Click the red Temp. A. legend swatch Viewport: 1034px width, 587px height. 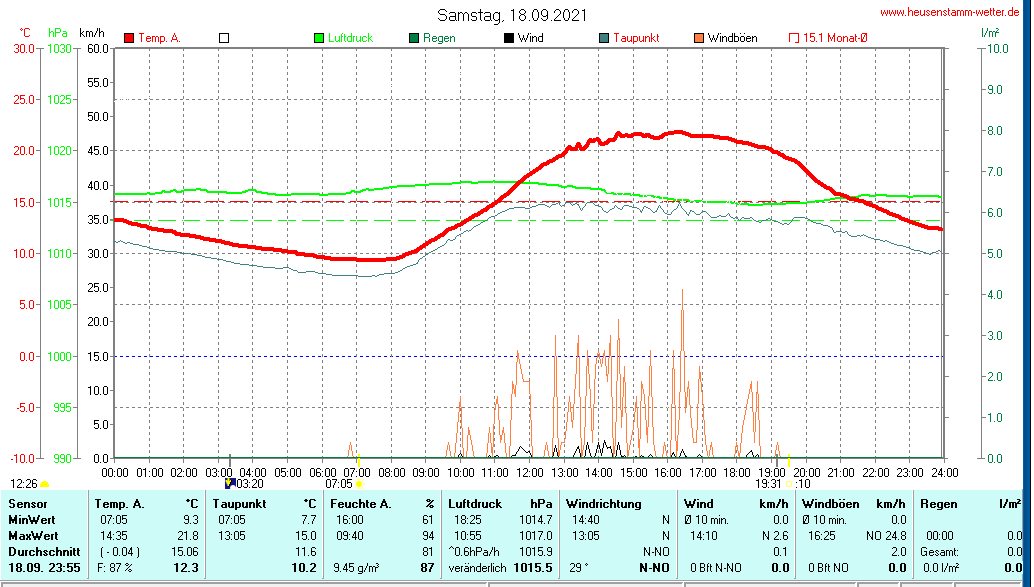(x=129, y=38)
